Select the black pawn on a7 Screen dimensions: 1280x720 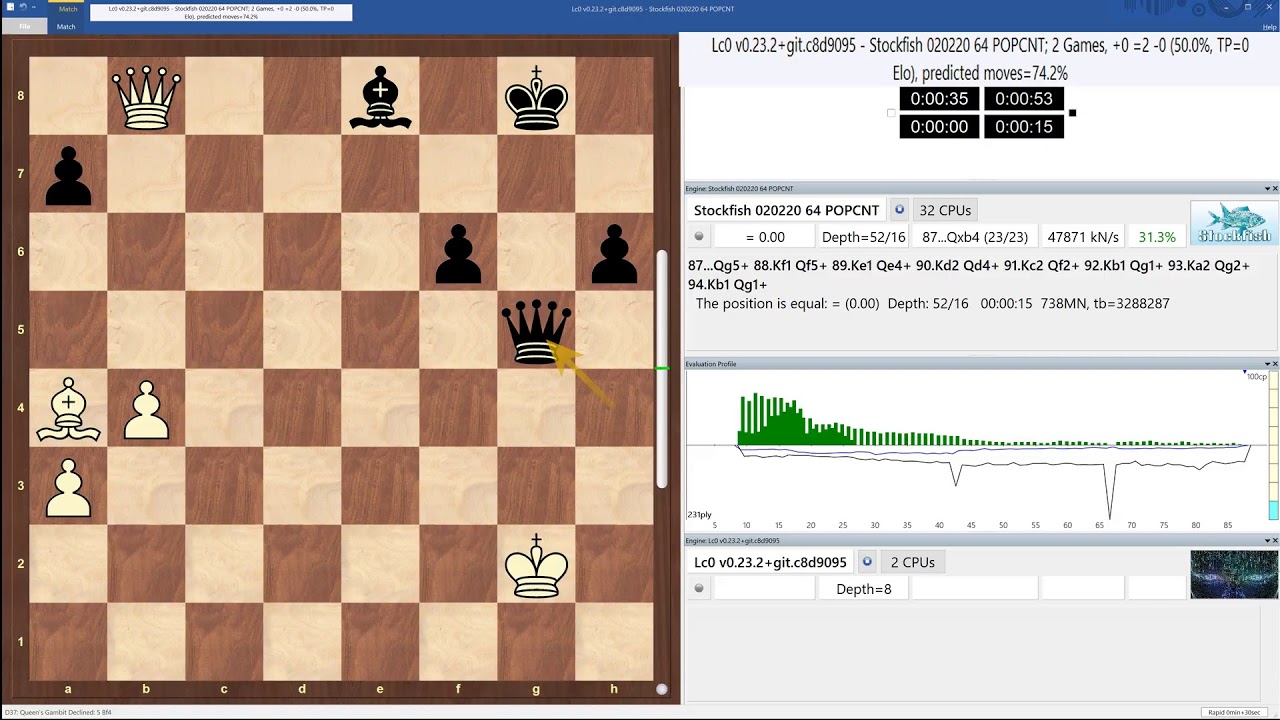pyautogui.click(x=68, y=177)
